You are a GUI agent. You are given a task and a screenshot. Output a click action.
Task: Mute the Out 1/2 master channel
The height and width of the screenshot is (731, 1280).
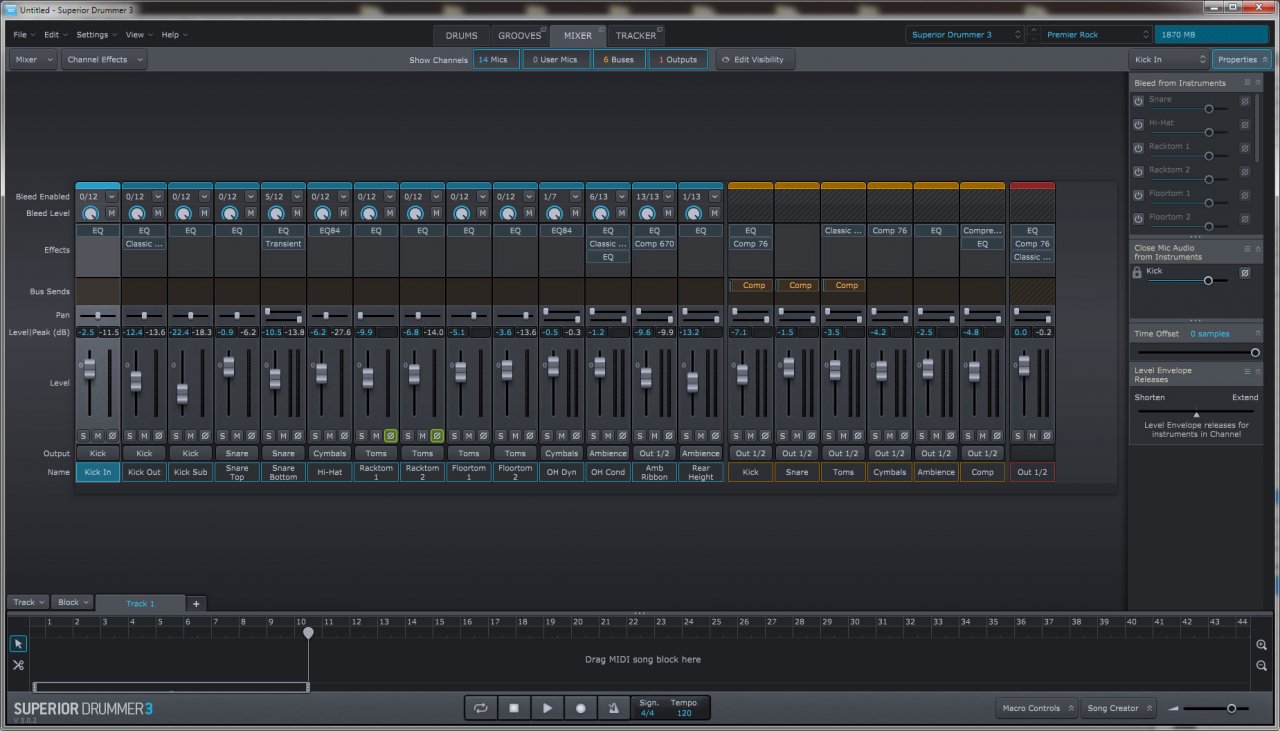1033,436
